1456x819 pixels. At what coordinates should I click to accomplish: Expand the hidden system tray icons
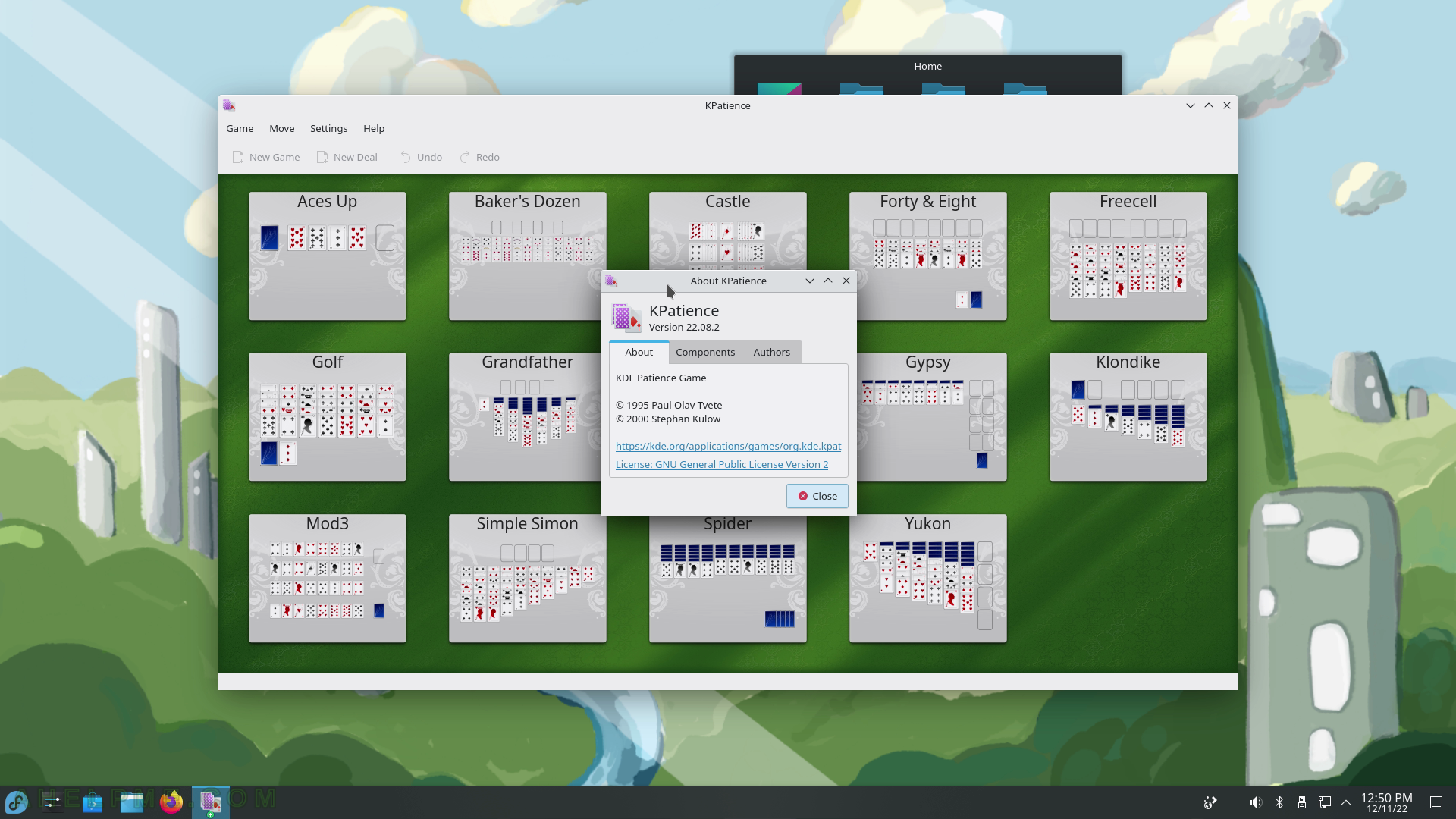[x=1346, y=802]
